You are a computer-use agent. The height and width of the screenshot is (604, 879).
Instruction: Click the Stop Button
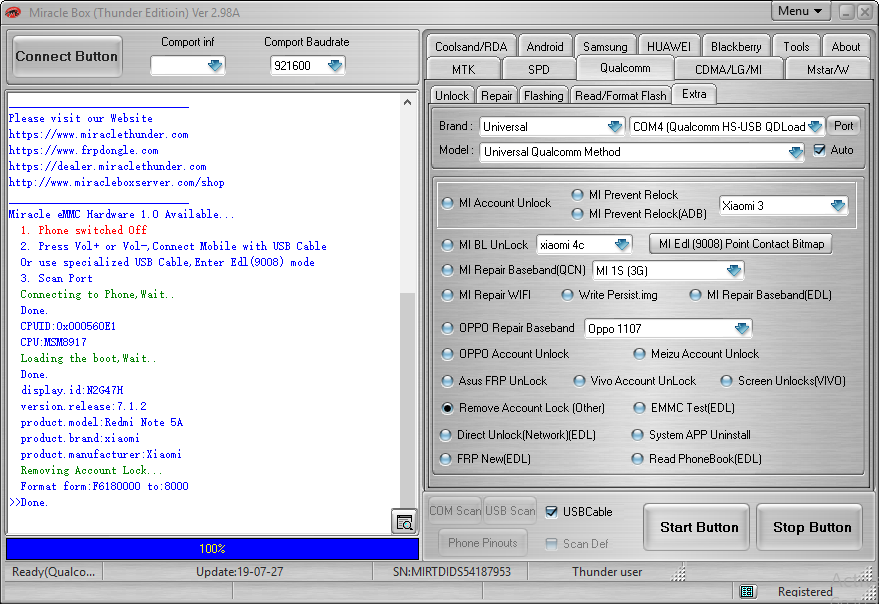(x=811, y=527)
